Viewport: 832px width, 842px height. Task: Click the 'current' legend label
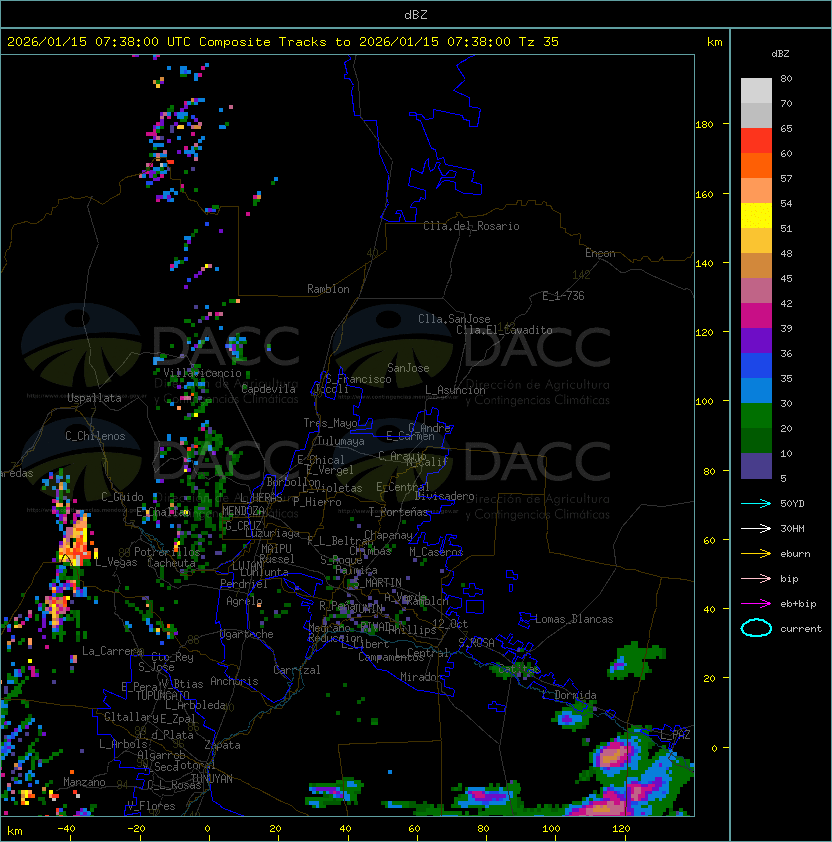point(801,629)
